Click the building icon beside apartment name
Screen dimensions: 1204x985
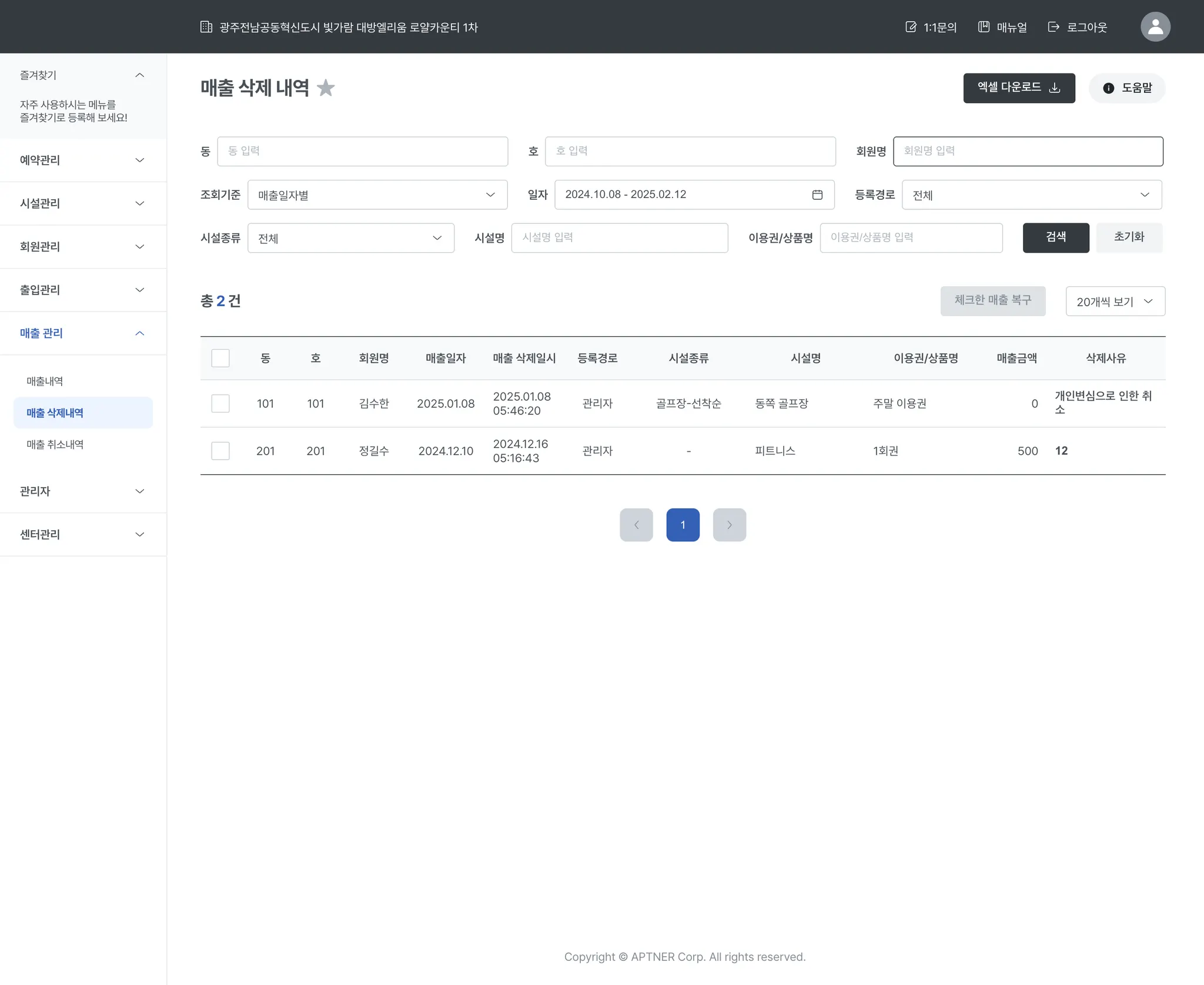tap(206, 27)
